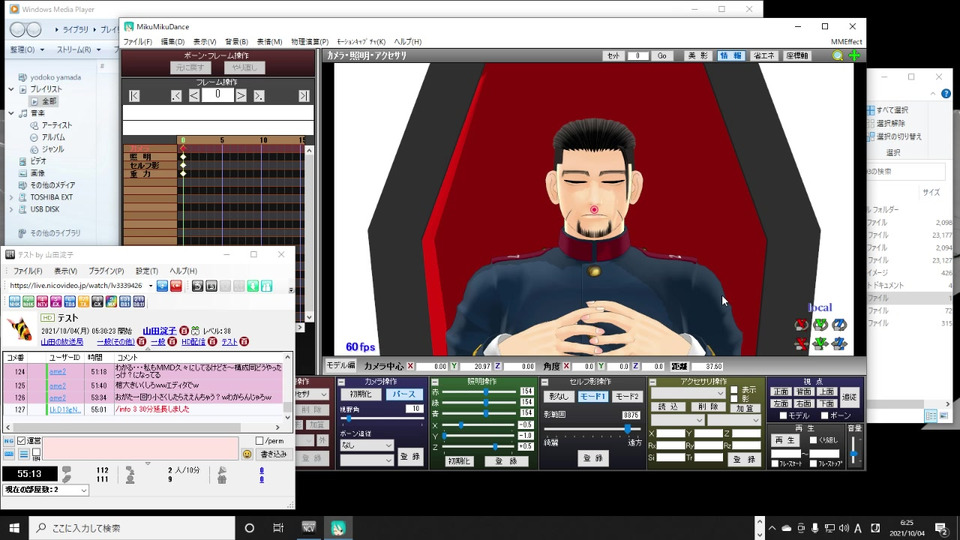Toggle the 運営 checkbox in comment viewer
The image size is (960, 540).
21,441
